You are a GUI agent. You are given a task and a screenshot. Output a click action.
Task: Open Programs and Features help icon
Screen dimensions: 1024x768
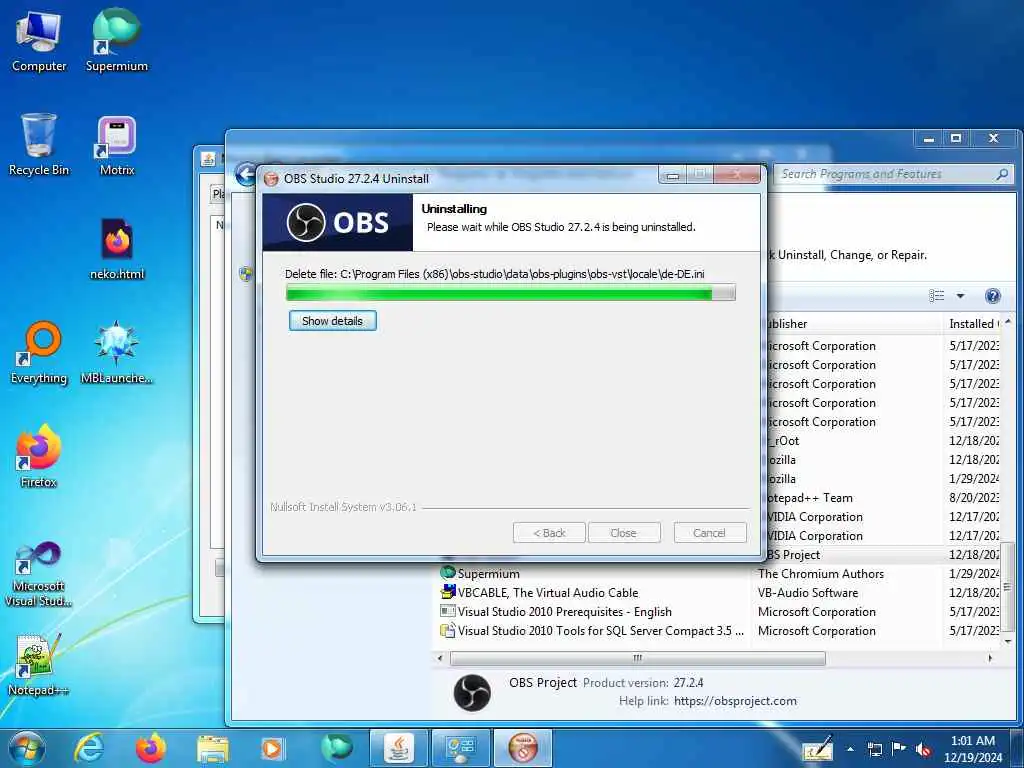(x=992, y=296)
